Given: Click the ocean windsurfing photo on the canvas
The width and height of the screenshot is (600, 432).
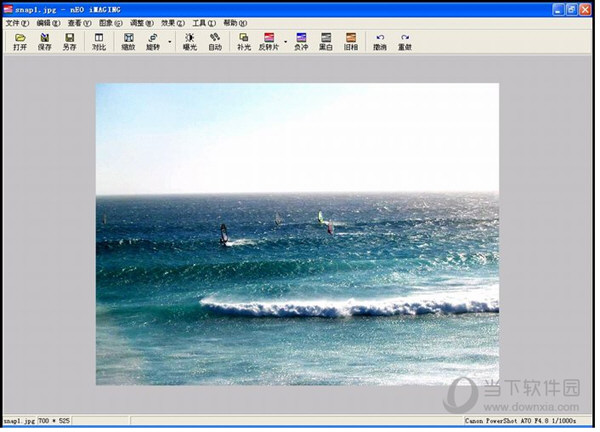Looking at the screenshot, I should point(297,234).
